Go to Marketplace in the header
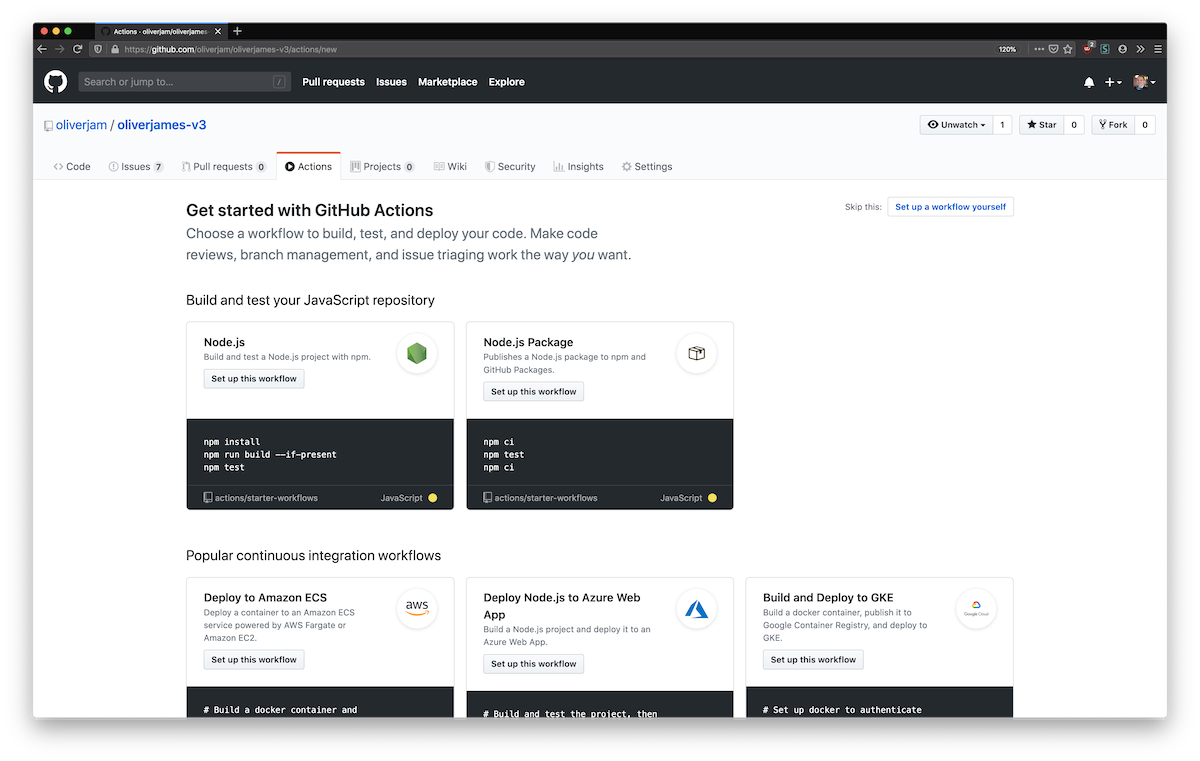 pos(447,82)
